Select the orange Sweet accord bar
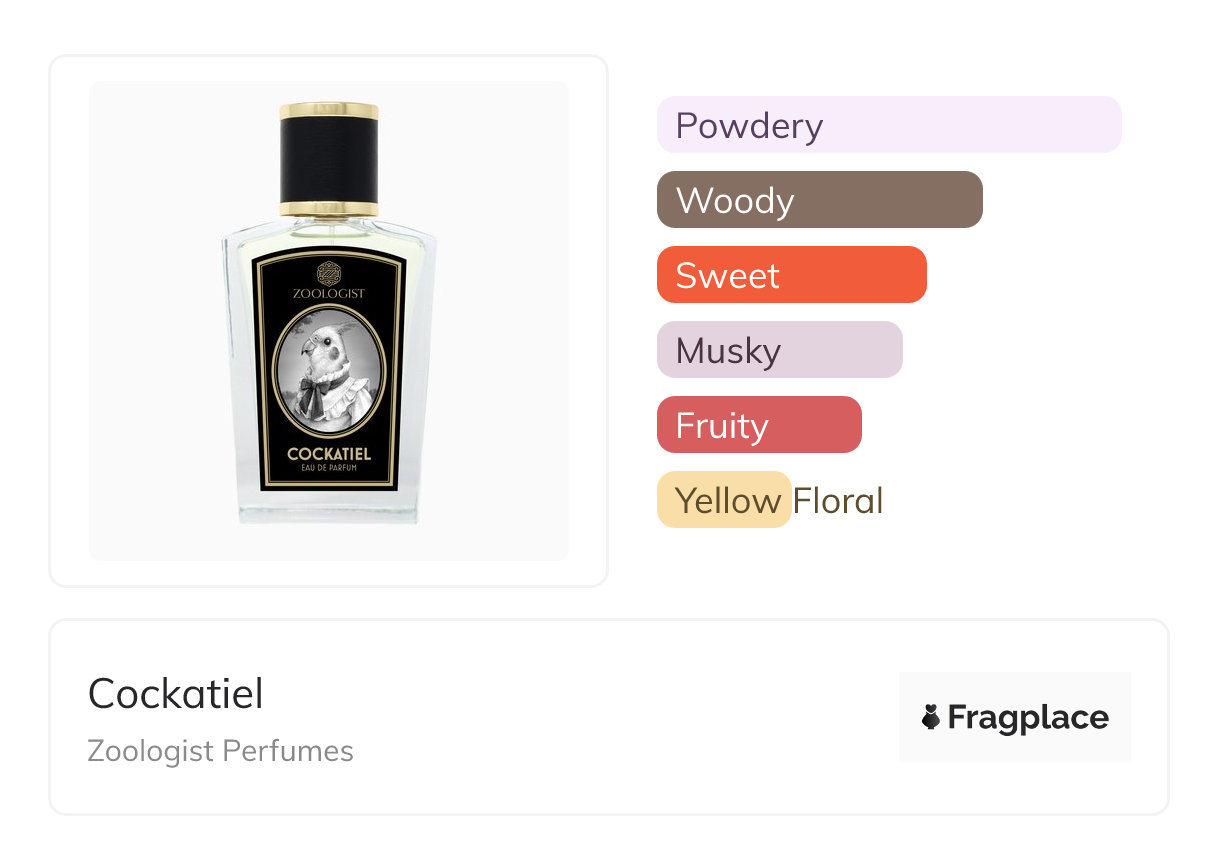Screen dimensions: 1218x864 tap(791, 275)
